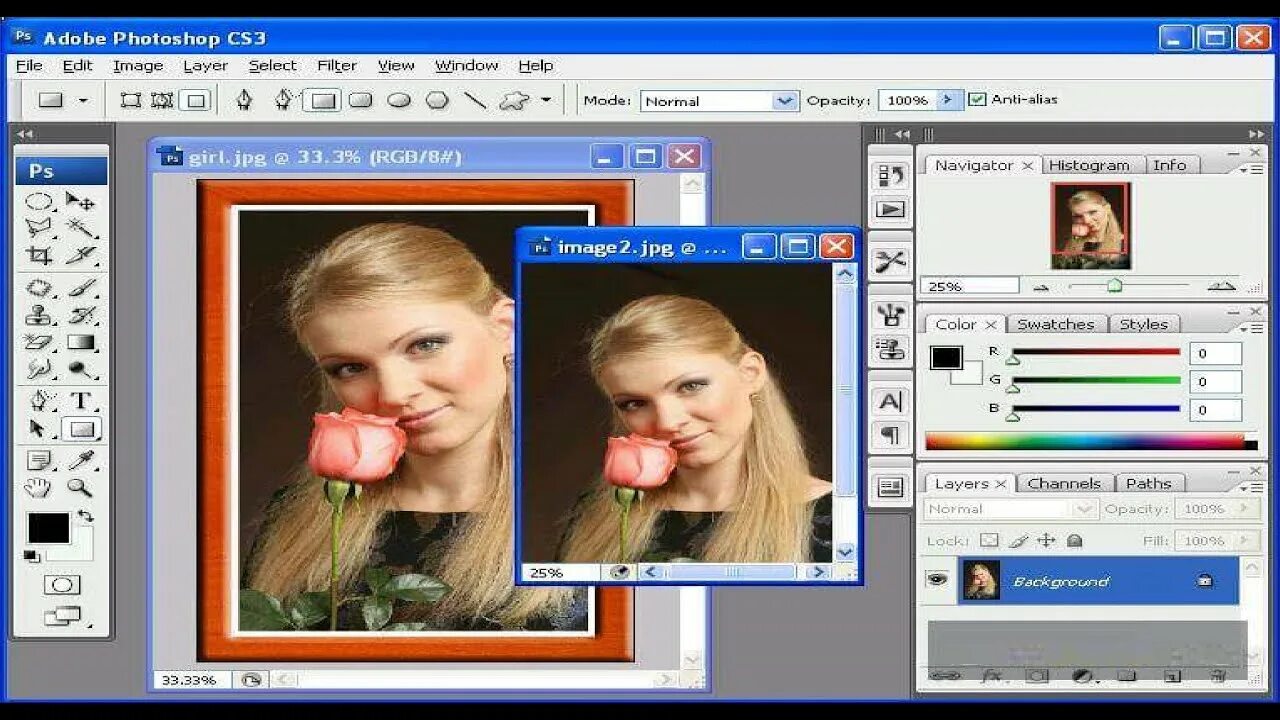The height and width of the screenshot is (720, 1280).
Task: Open the Character panel dock icon
Action: pyautogui.click(x=890, y=402)
